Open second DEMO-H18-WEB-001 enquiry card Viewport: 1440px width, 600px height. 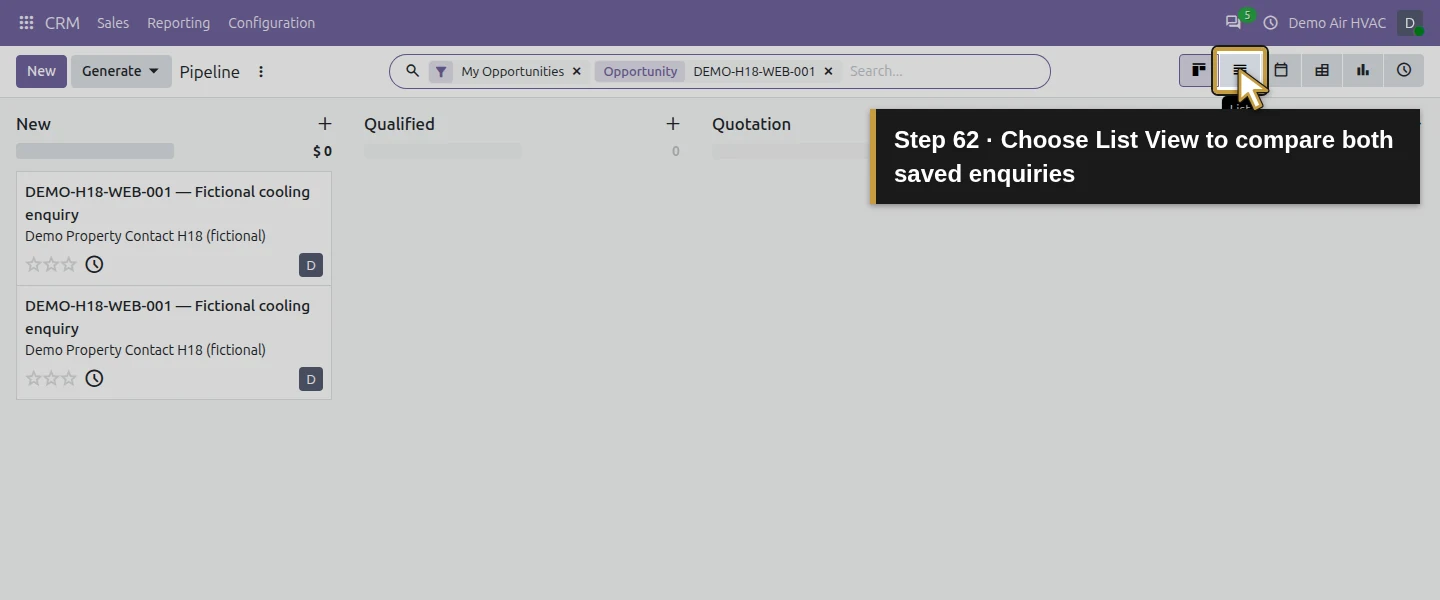coord(174,342)
